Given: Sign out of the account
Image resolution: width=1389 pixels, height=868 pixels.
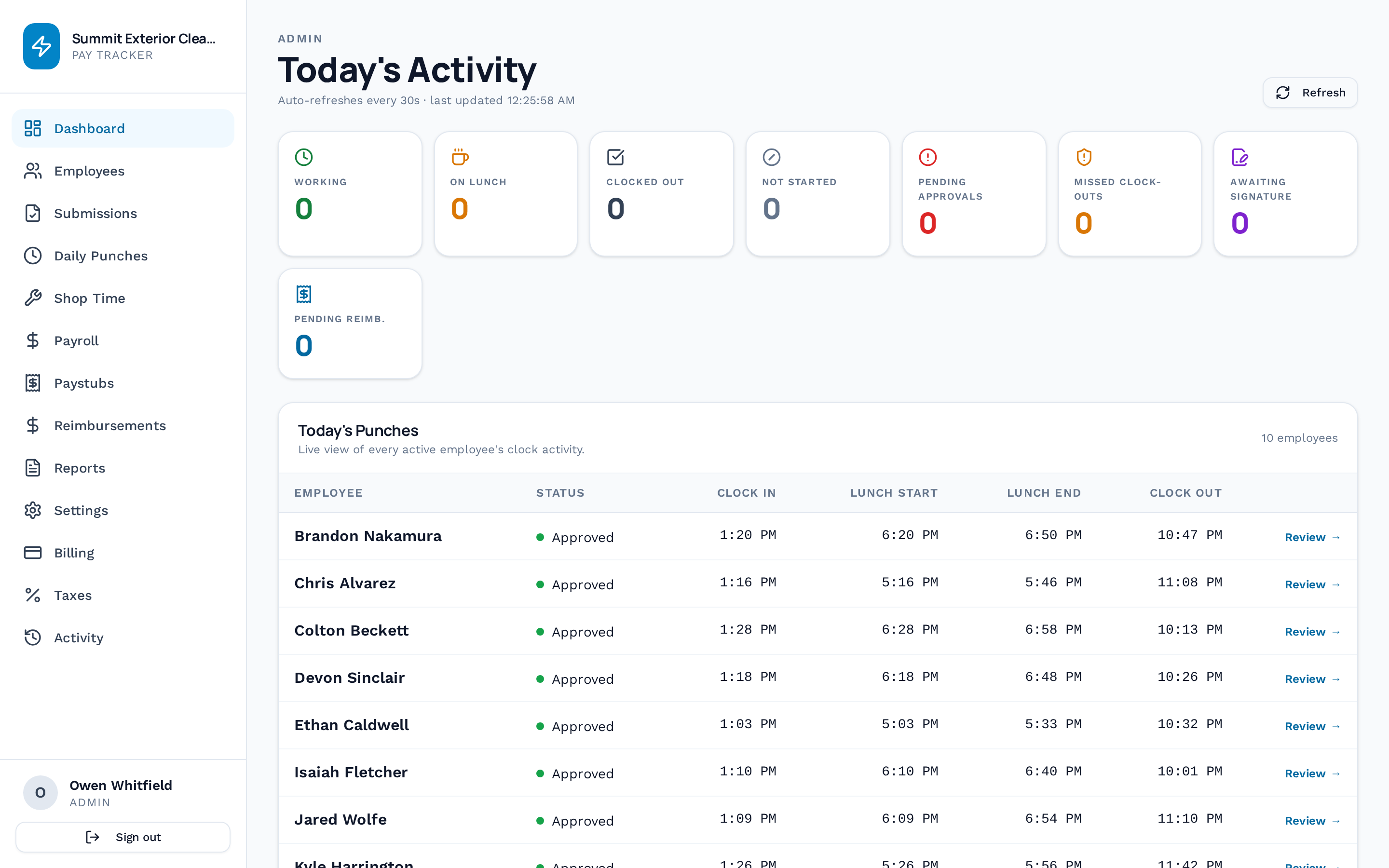Looking at the screenshot, I should pyautogui.click(x=123, y=837).
